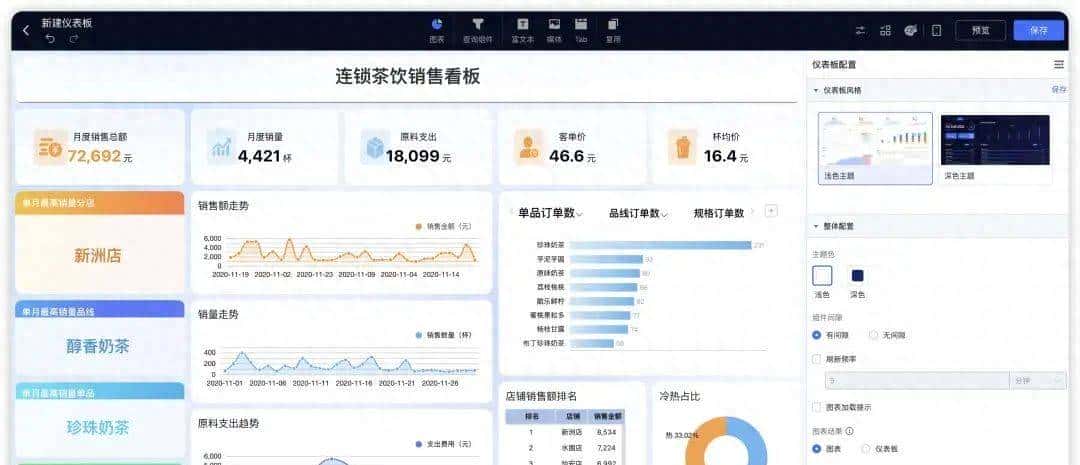Open the 分钟 time unit dropdown
The image size is (1080, 465).
click(1037, 380)
